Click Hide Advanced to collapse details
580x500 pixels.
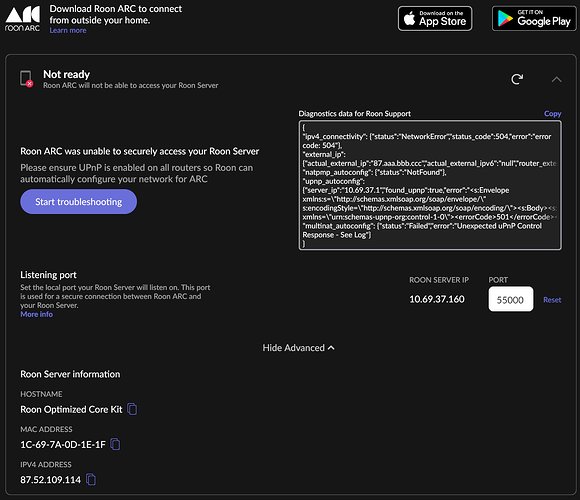pyautogui.click(x=298, y=348)
